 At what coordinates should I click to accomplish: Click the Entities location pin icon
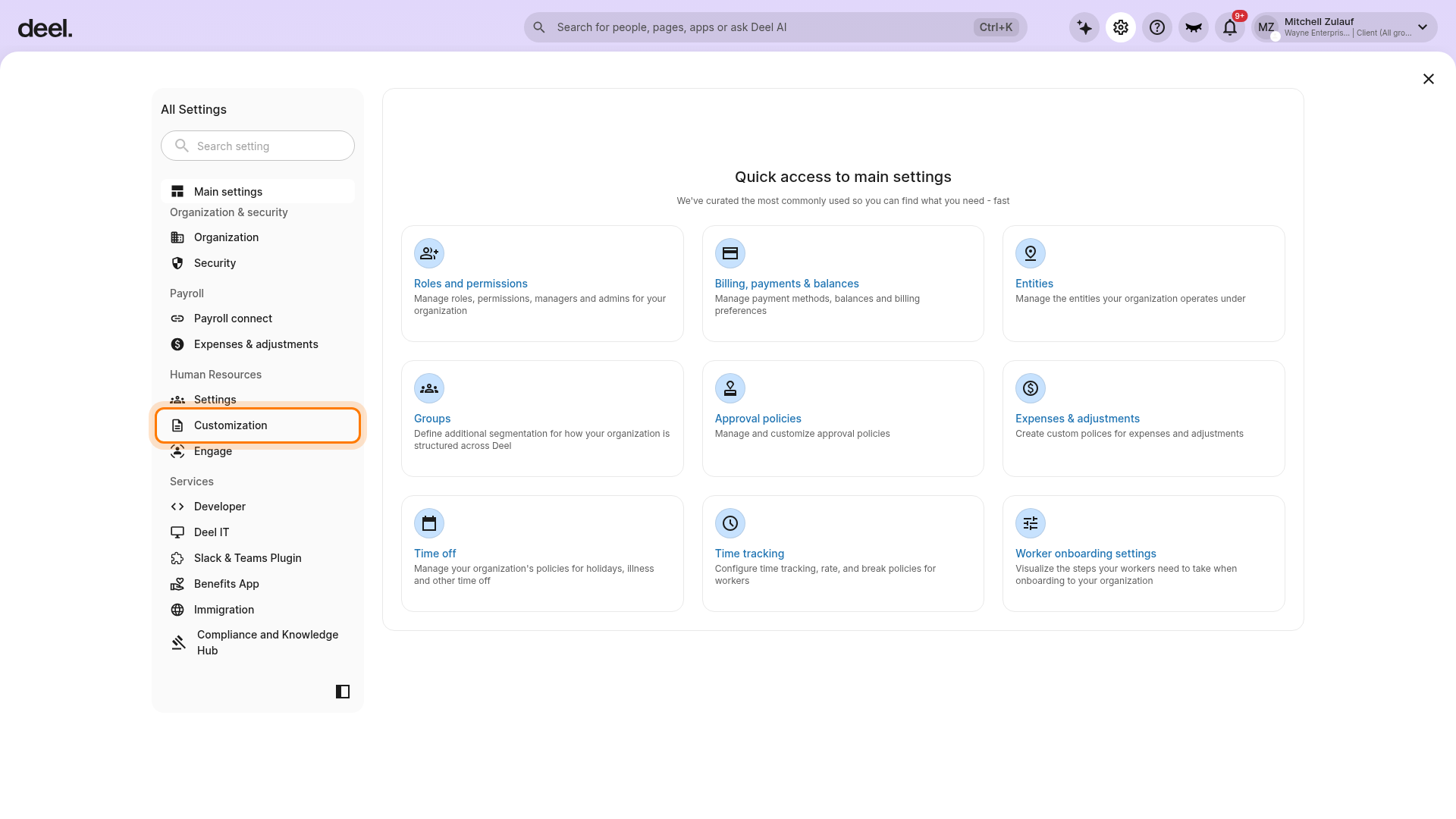click(1031, 253)
